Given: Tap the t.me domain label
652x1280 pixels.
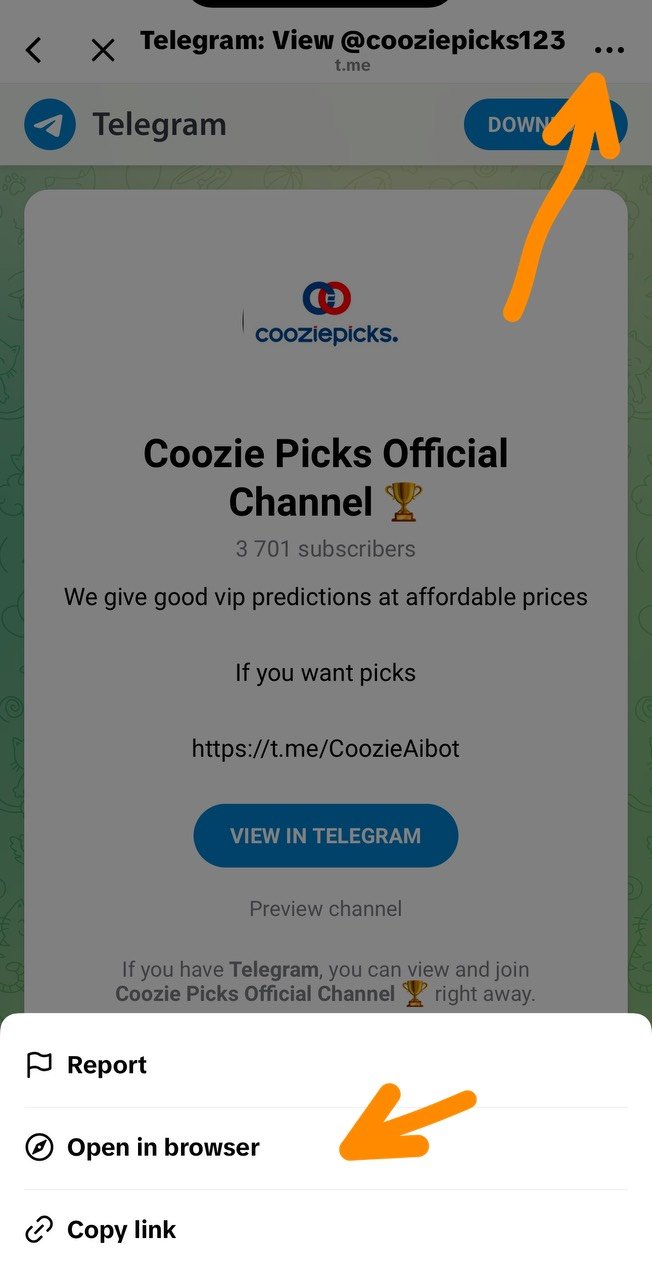Looking at the screenshot, I should point(352,66).
